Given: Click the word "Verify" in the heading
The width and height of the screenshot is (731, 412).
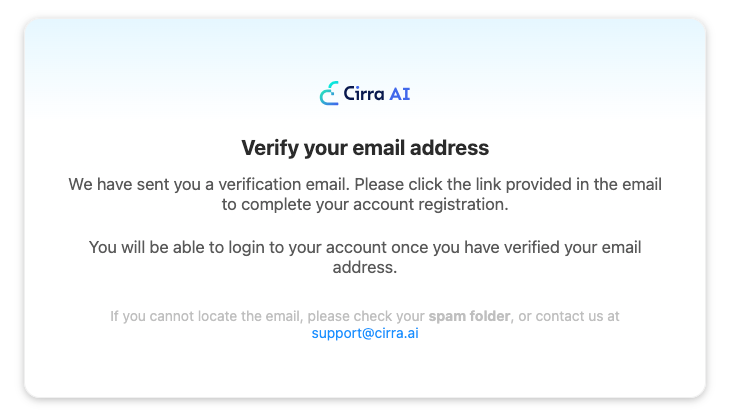Looking at the screenshot, I should point(268,149).
